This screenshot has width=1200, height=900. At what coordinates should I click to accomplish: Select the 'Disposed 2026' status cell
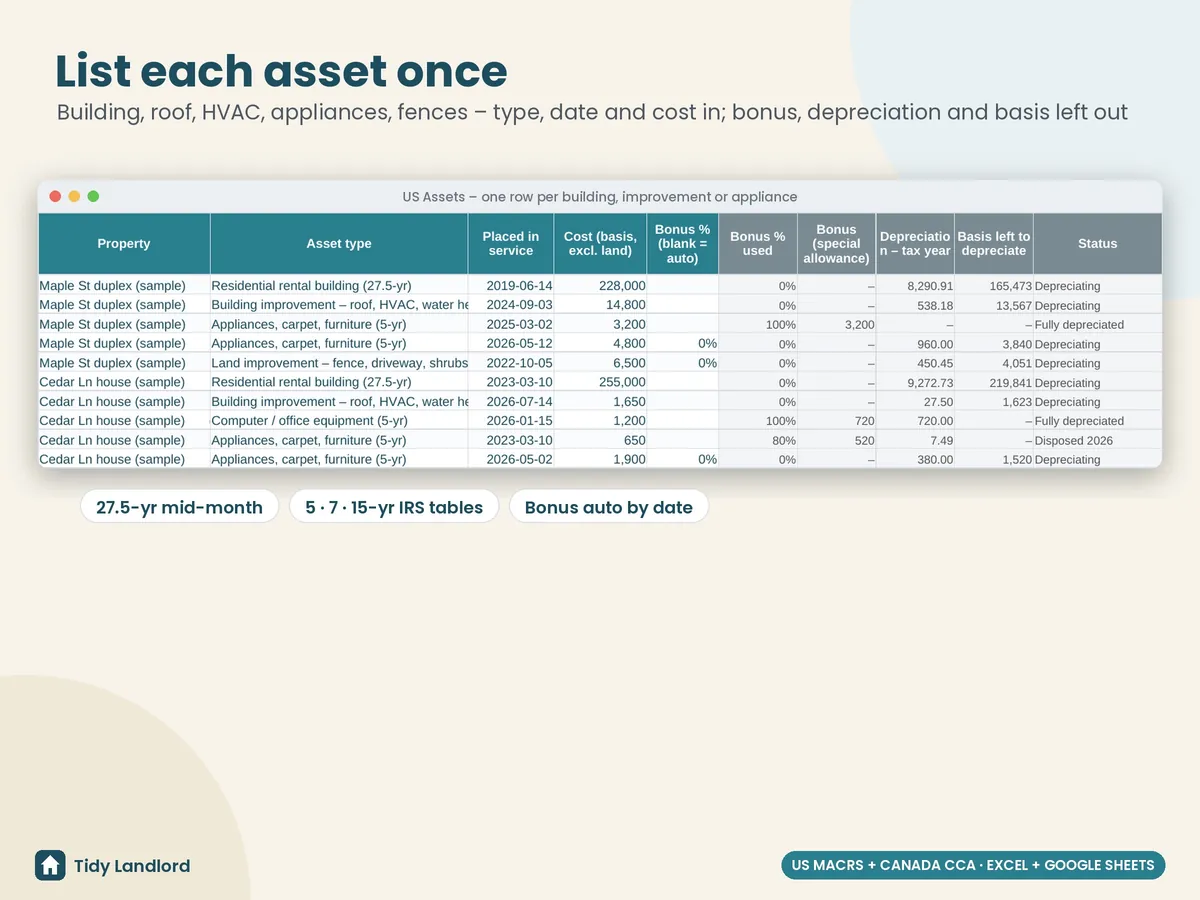(1098, 440)
